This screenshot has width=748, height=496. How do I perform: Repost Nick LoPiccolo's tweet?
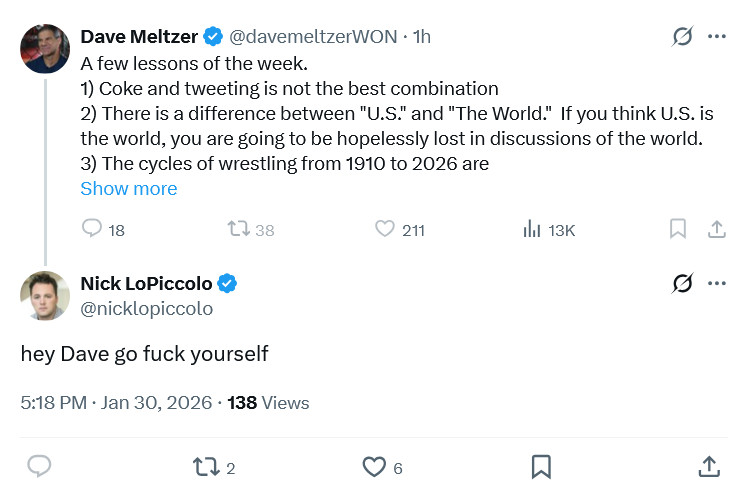206,466
